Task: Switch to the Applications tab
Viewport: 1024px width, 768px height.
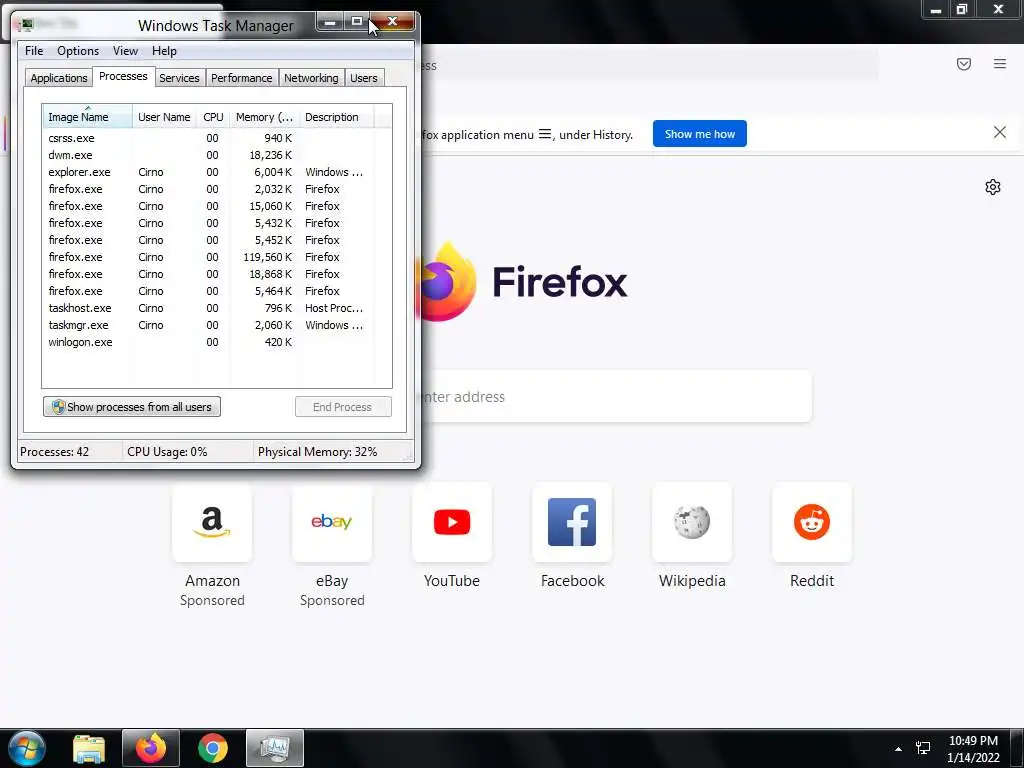Action: [59, 78]
